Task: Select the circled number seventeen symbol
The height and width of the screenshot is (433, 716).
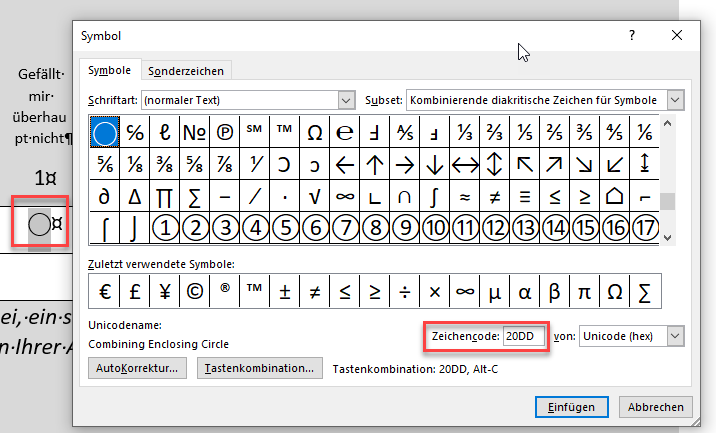Action: click(644, 227)
